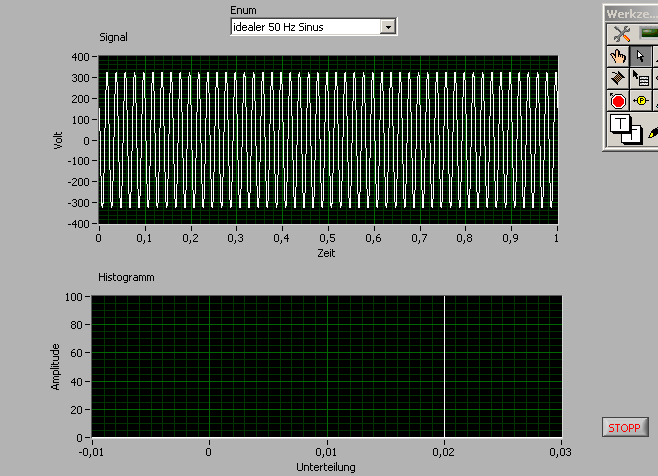The width and height of the screenshot is (658, 476).
Task: Click the 1 end marker on Zeit axis
Action: pyautogui.click(x=556, y=238)
